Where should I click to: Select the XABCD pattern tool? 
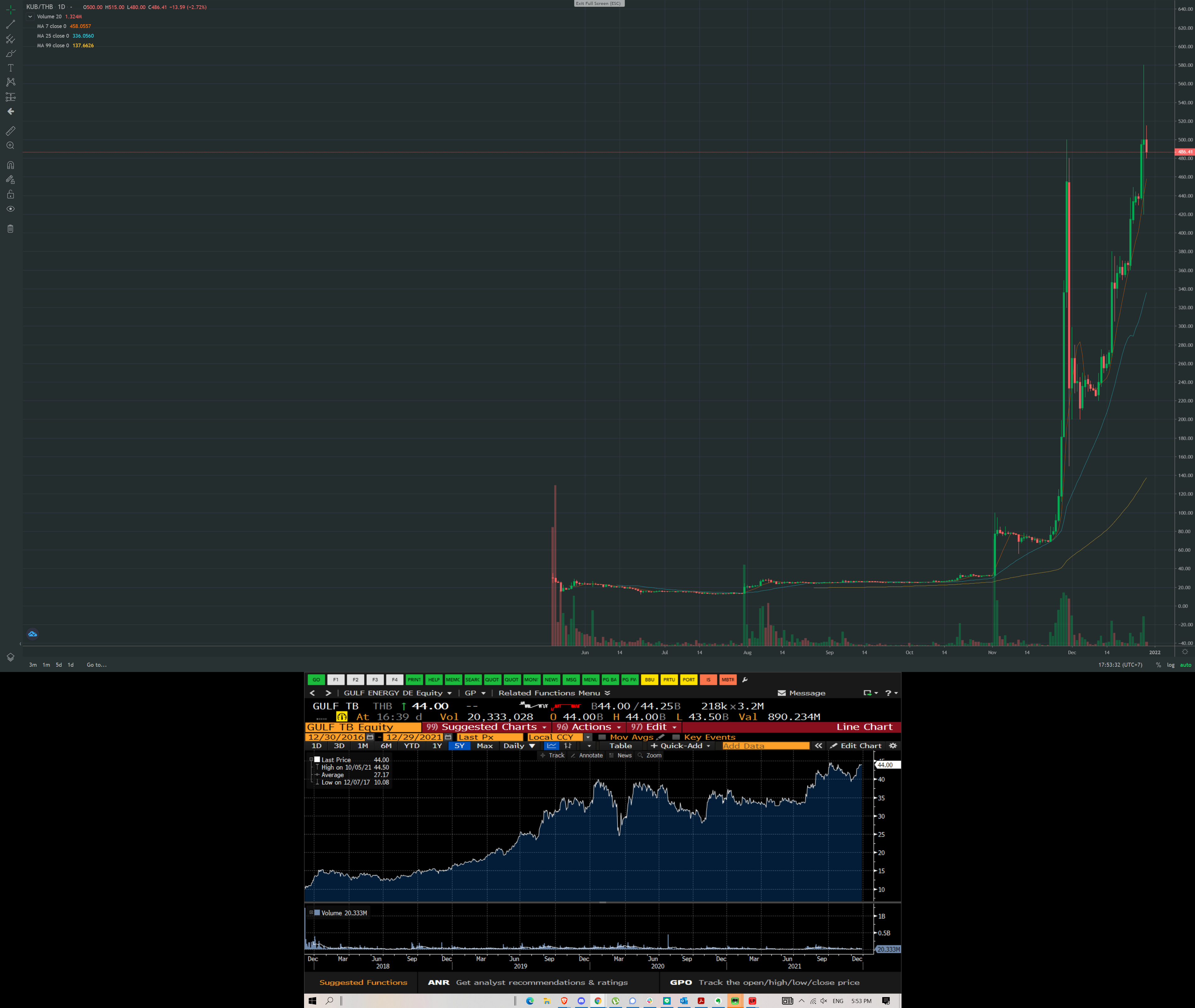coord(10,82)
